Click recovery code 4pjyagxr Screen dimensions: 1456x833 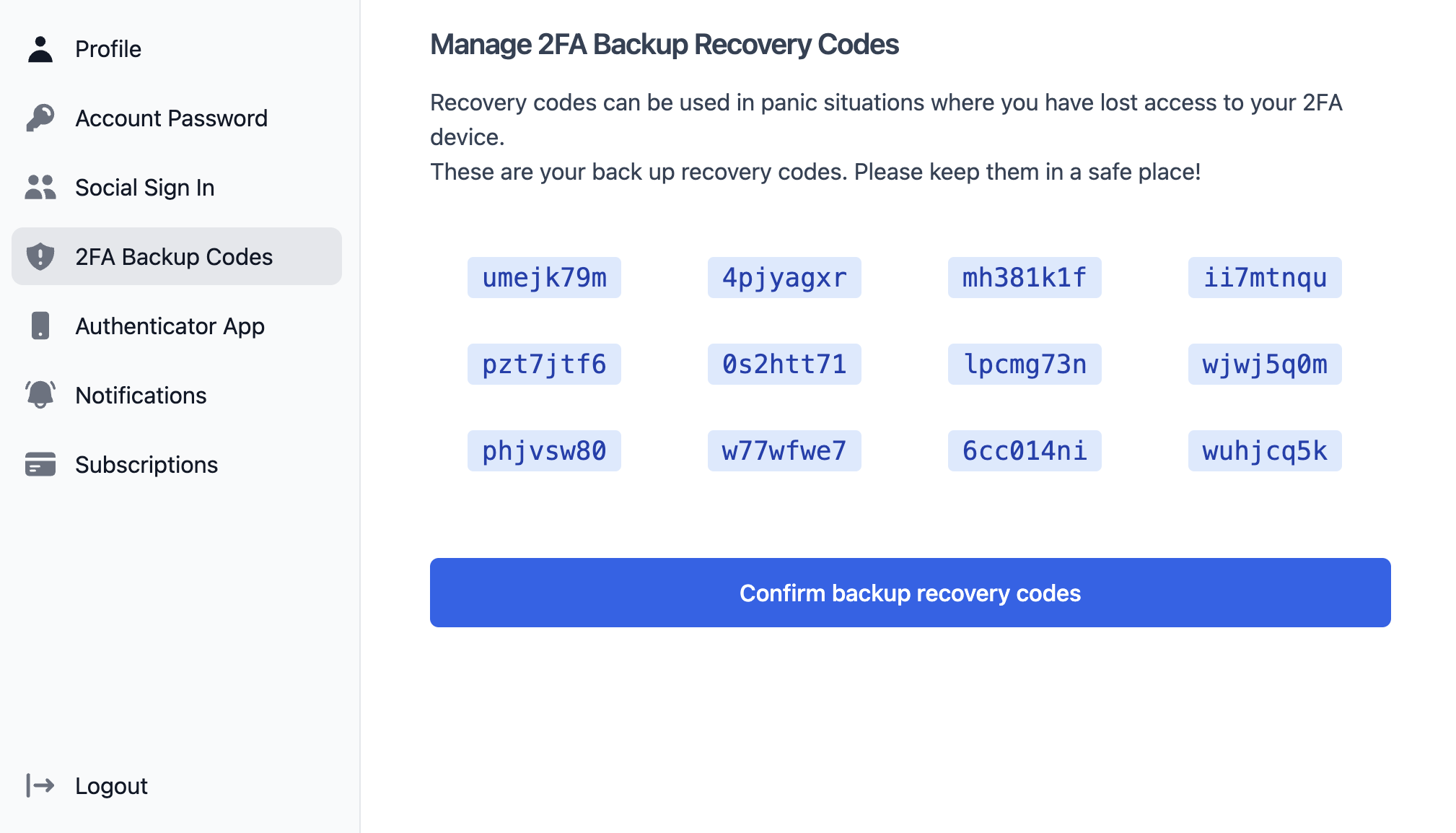pyautogui.click(x=784, y=278)
